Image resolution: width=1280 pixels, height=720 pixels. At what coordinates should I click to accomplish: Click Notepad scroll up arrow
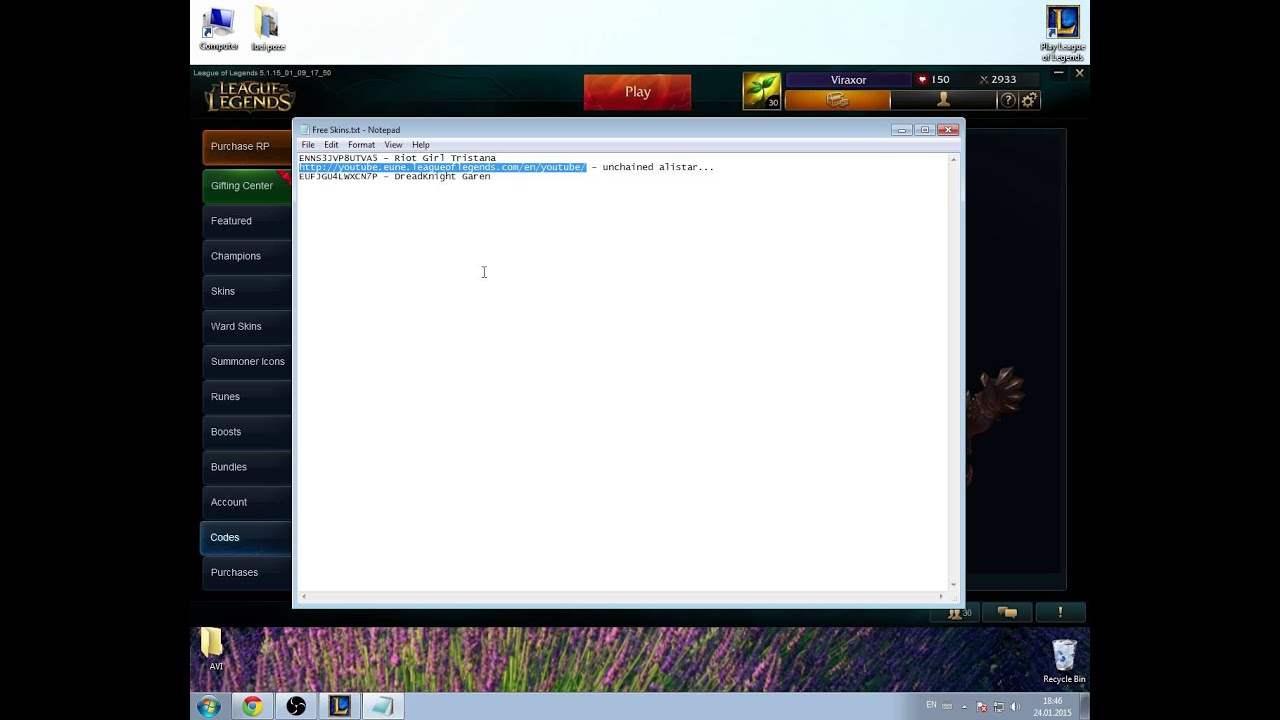pos(953,160)
